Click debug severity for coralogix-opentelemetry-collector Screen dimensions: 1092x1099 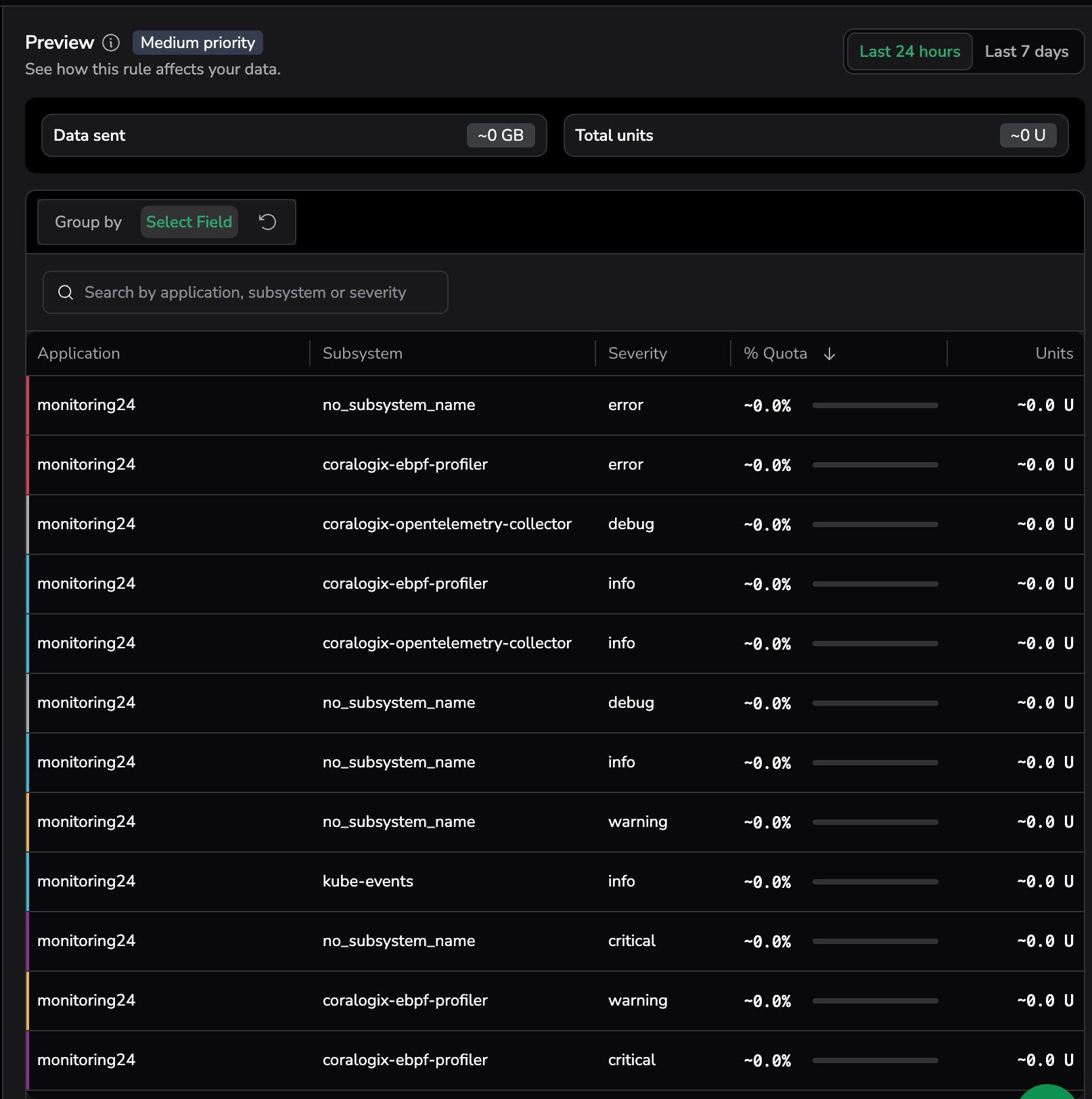click(x=631, y=524)
